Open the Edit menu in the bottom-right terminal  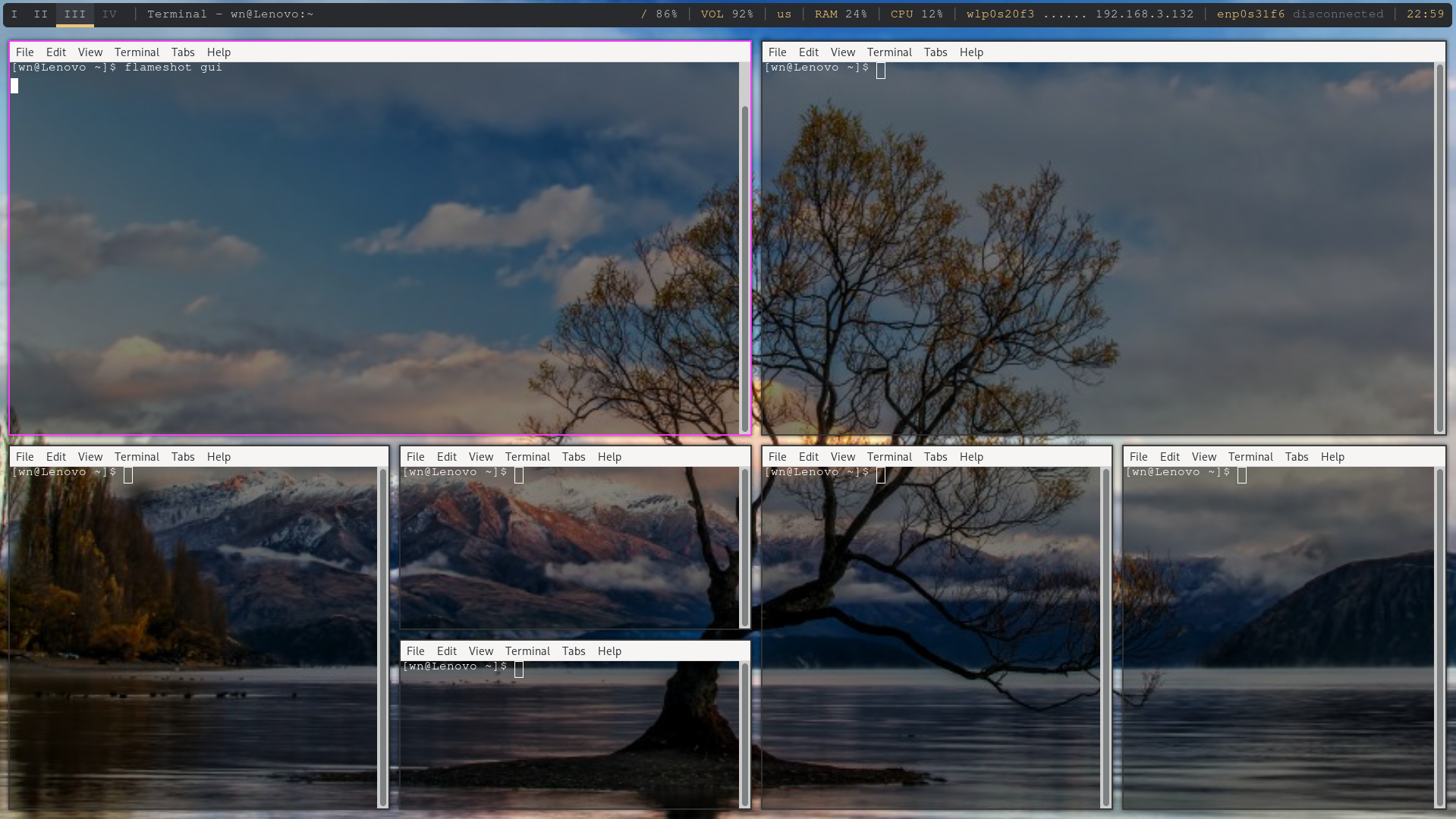click(x=1170, y=456)
